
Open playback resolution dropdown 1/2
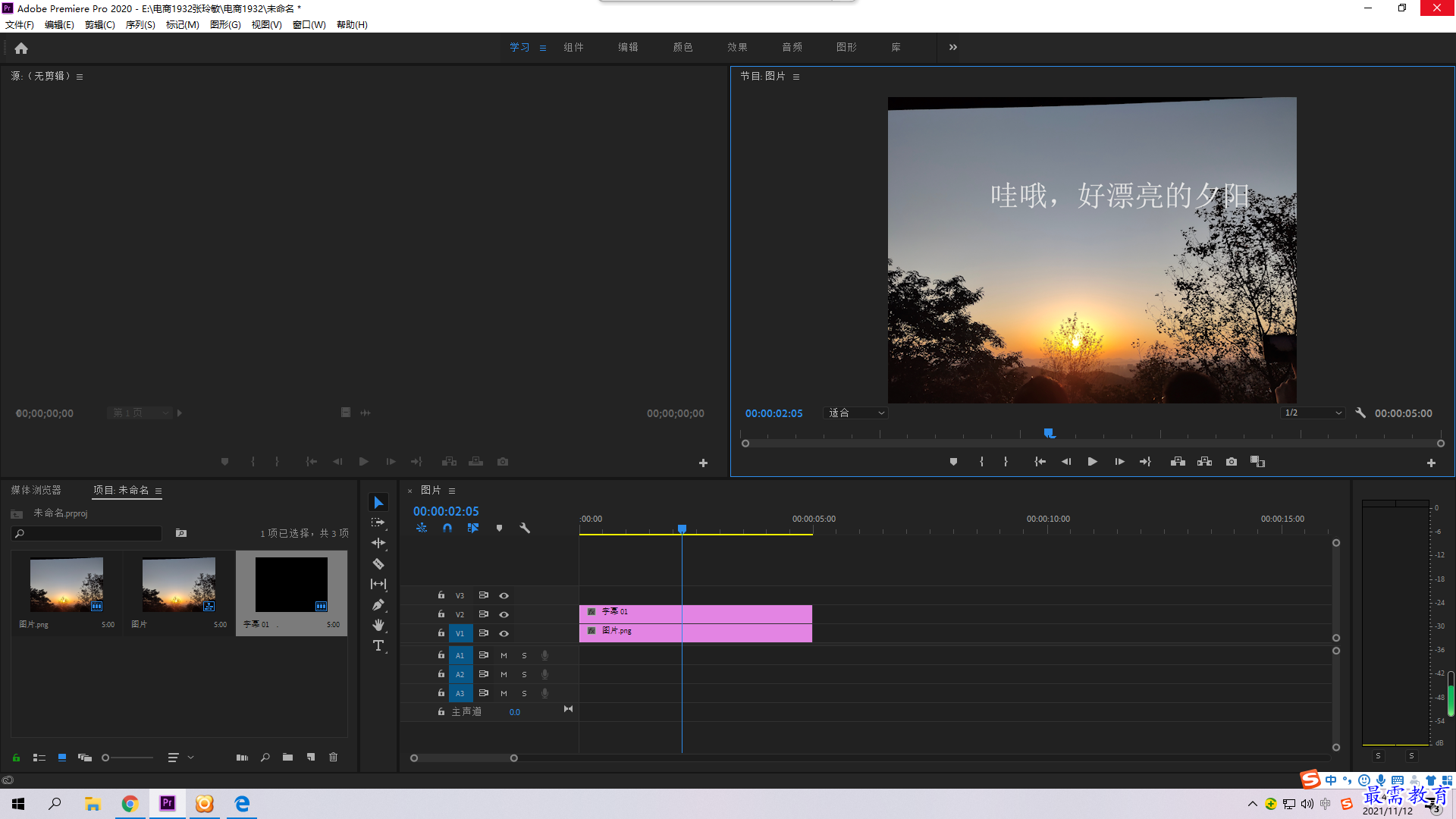coord(1313,413)
